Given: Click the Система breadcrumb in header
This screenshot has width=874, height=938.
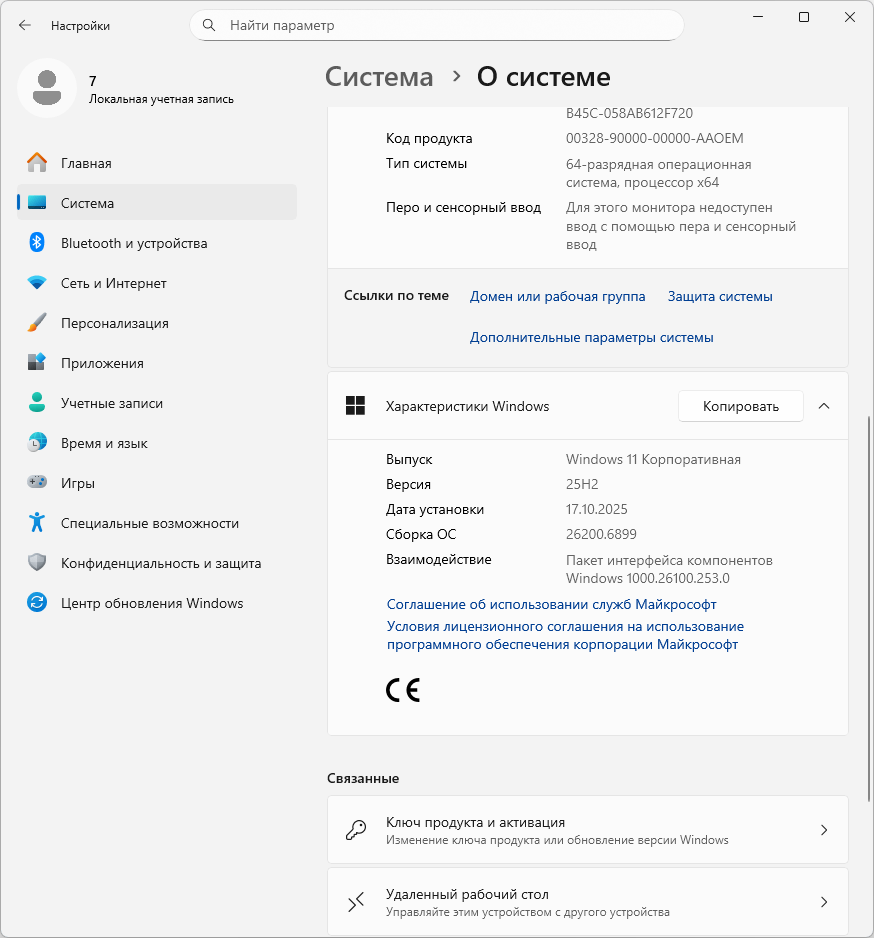Looking at the screenshot, I should (380, 77).
